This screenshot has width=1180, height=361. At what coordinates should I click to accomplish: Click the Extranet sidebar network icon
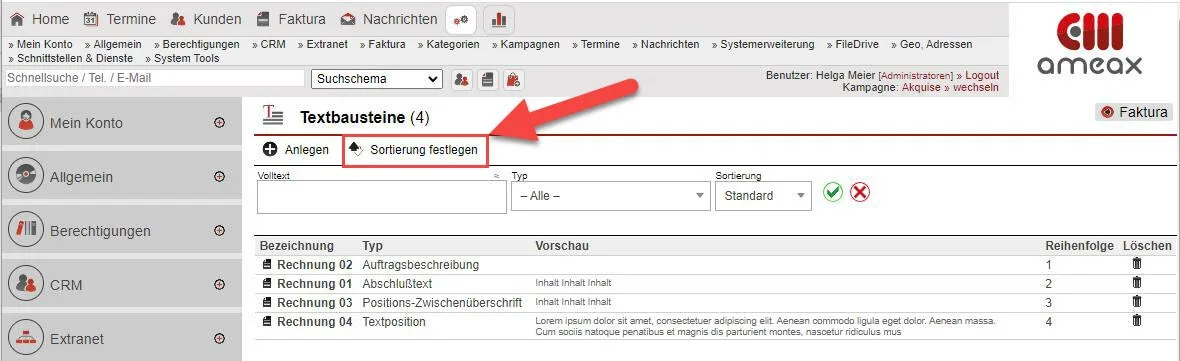(x=26, y=338)
